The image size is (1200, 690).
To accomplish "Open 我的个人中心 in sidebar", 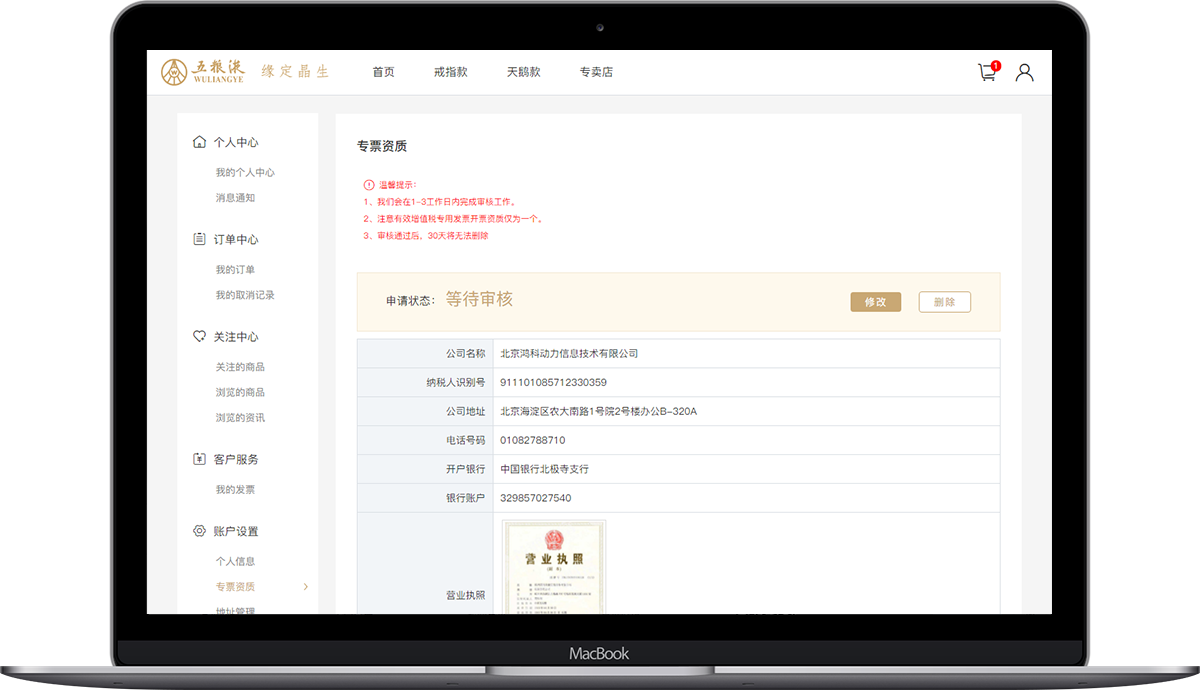I will click(x=245, y=173).
